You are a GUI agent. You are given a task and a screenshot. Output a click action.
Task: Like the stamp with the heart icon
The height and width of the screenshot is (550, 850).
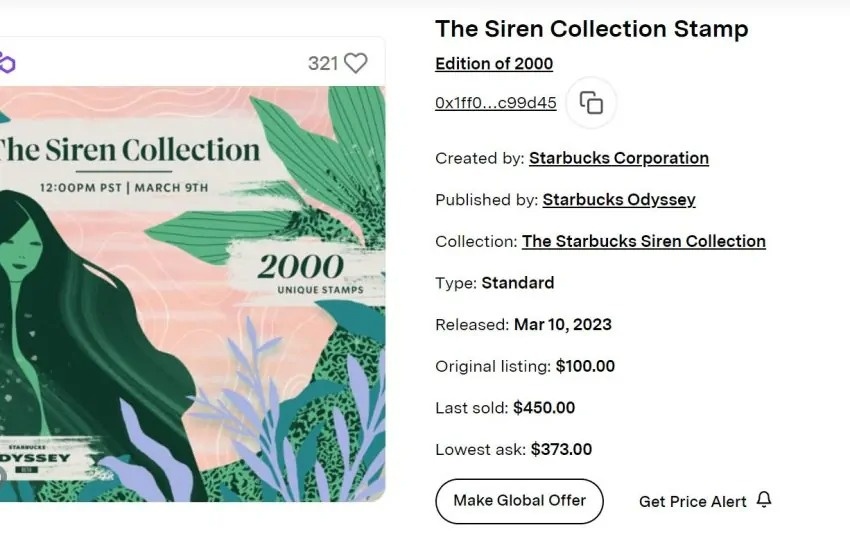(355, 63)
